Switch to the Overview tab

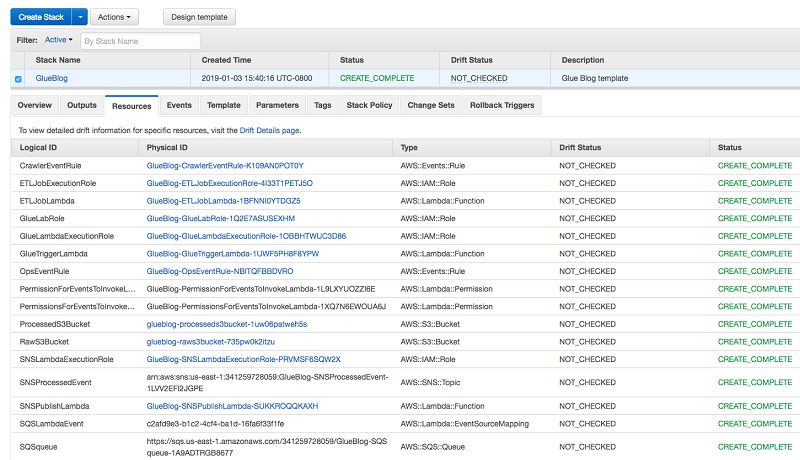coord(35,105)
